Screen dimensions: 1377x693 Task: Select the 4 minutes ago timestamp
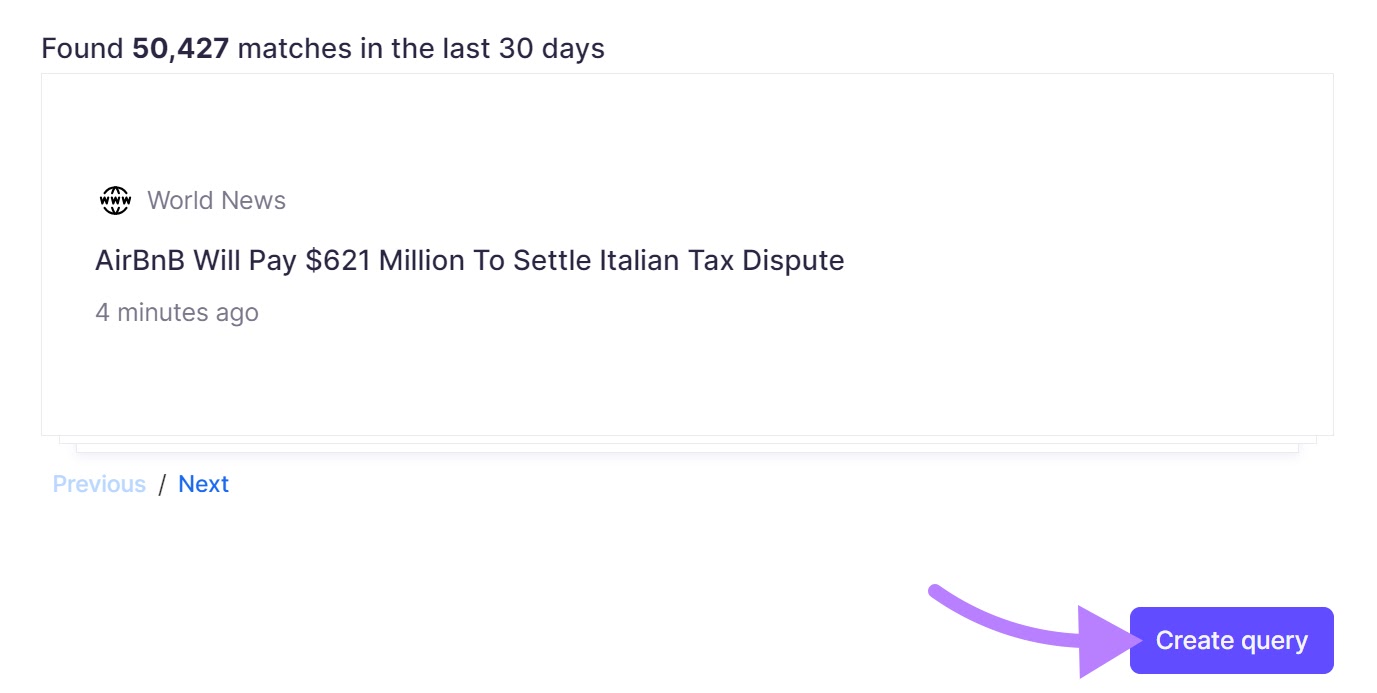pos(176,312)
